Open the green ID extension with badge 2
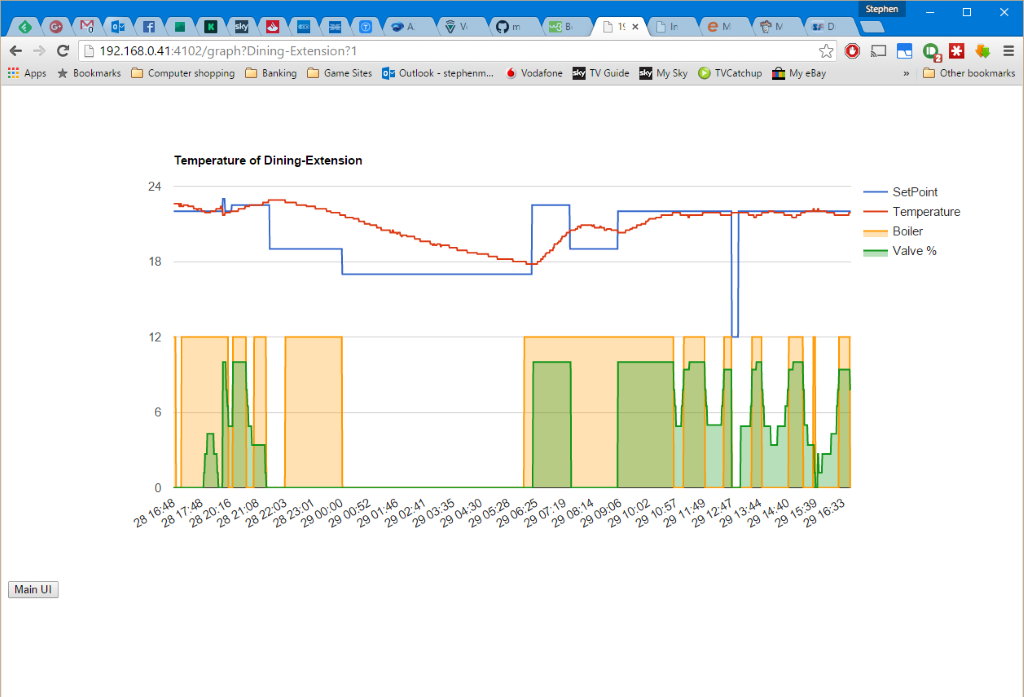The height and width of the screenshot is (697, 1024). (x=931, y=52)
